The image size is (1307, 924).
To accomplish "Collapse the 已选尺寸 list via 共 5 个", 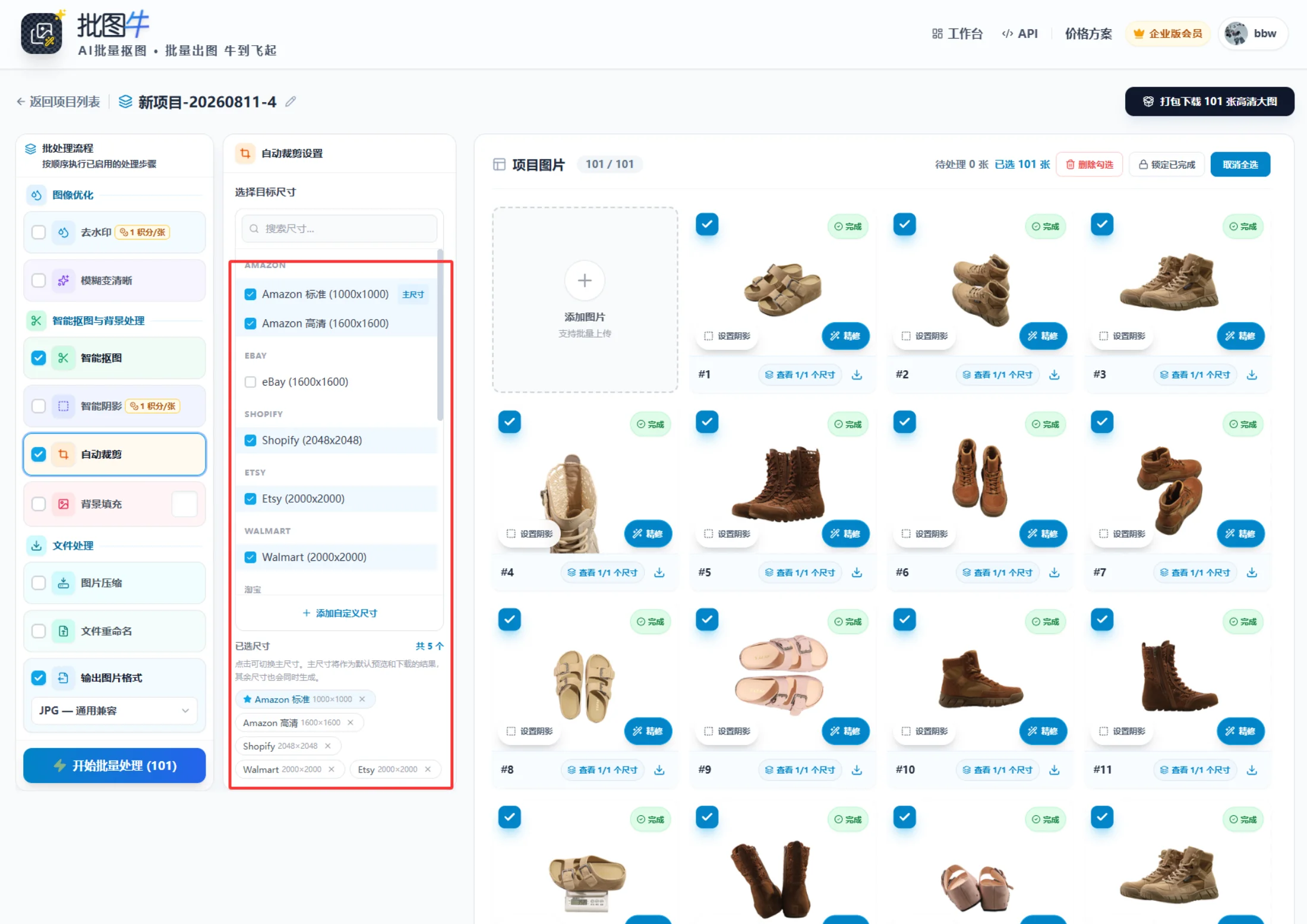I will coord(430,646).
